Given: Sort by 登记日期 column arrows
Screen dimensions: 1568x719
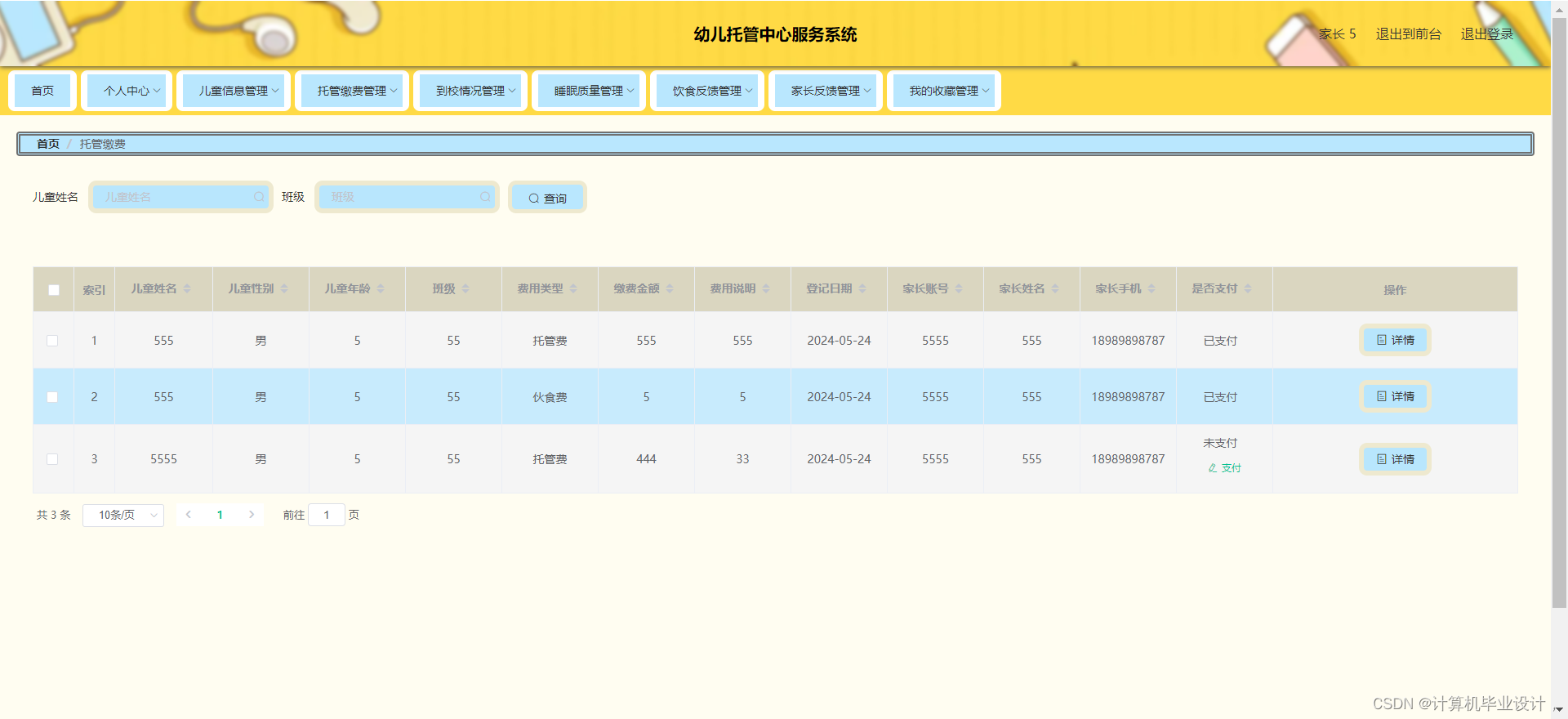Looking at the screenshot, I should click(862, 288).
